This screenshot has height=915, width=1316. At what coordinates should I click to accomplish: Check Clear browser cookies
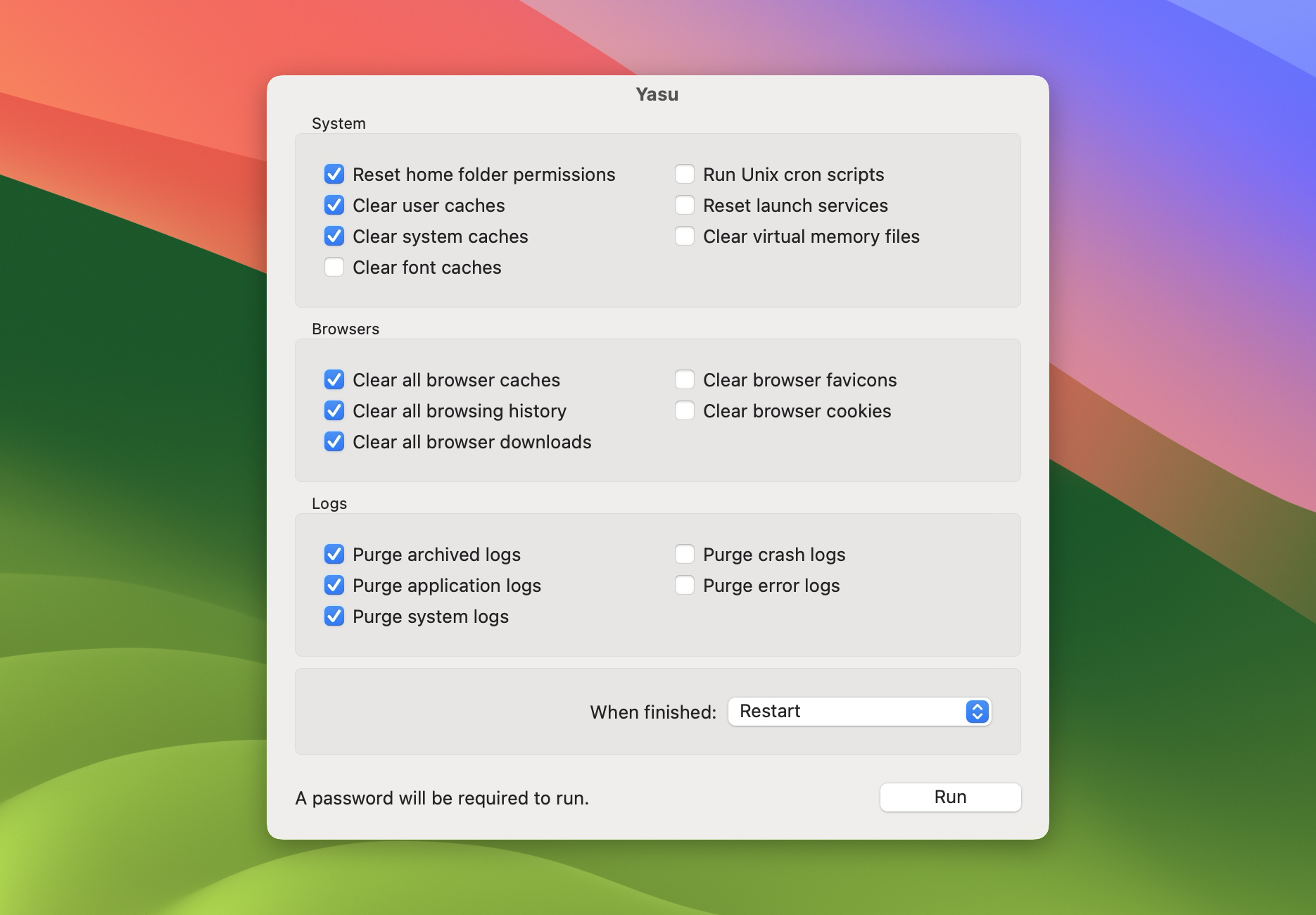[684, 410]
